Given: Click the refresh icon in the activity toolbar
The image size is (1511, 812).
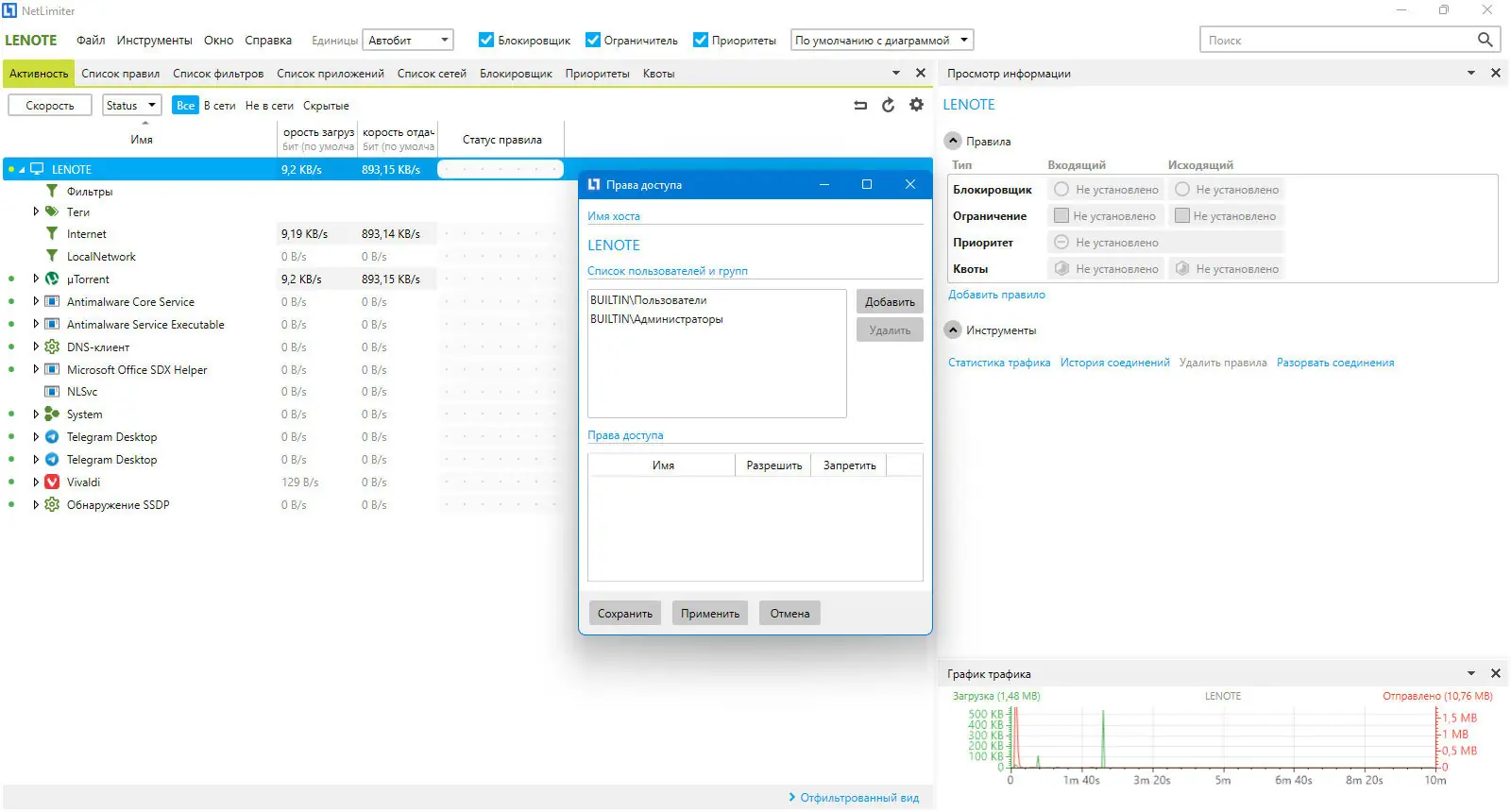Looking at the screenshot, I should 888,105.
